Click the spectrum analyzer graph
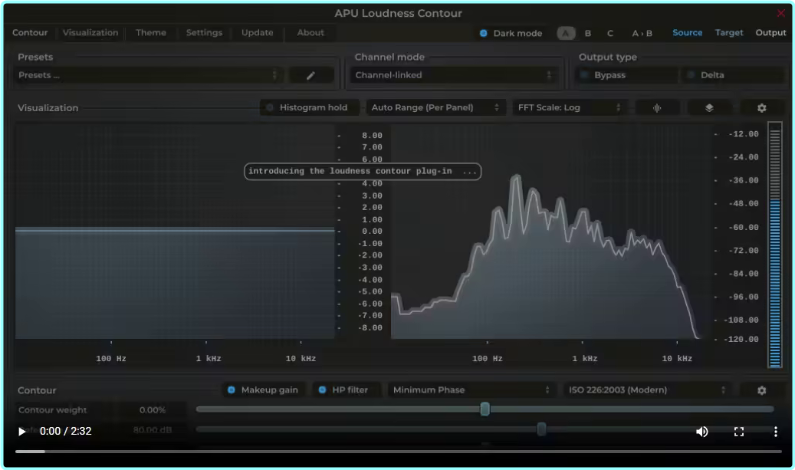Viewport: 795px width, 470px height. pyautogui.click(x=549, y=232)
